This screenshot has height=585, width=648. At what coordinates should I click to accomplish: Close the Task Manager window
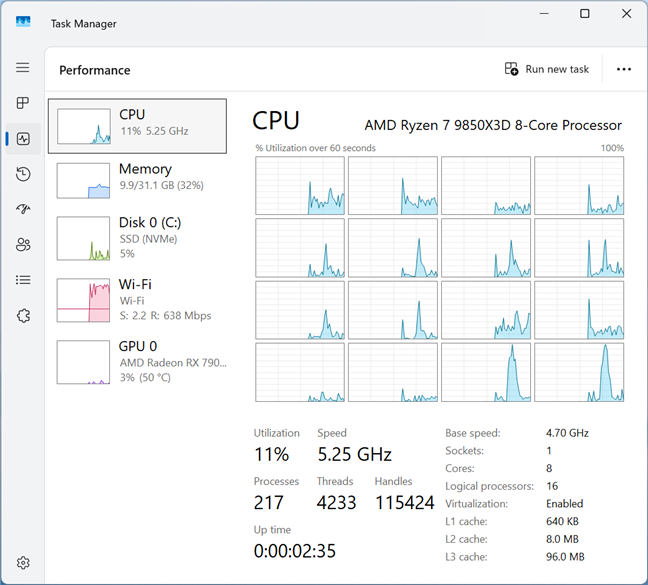627,14
